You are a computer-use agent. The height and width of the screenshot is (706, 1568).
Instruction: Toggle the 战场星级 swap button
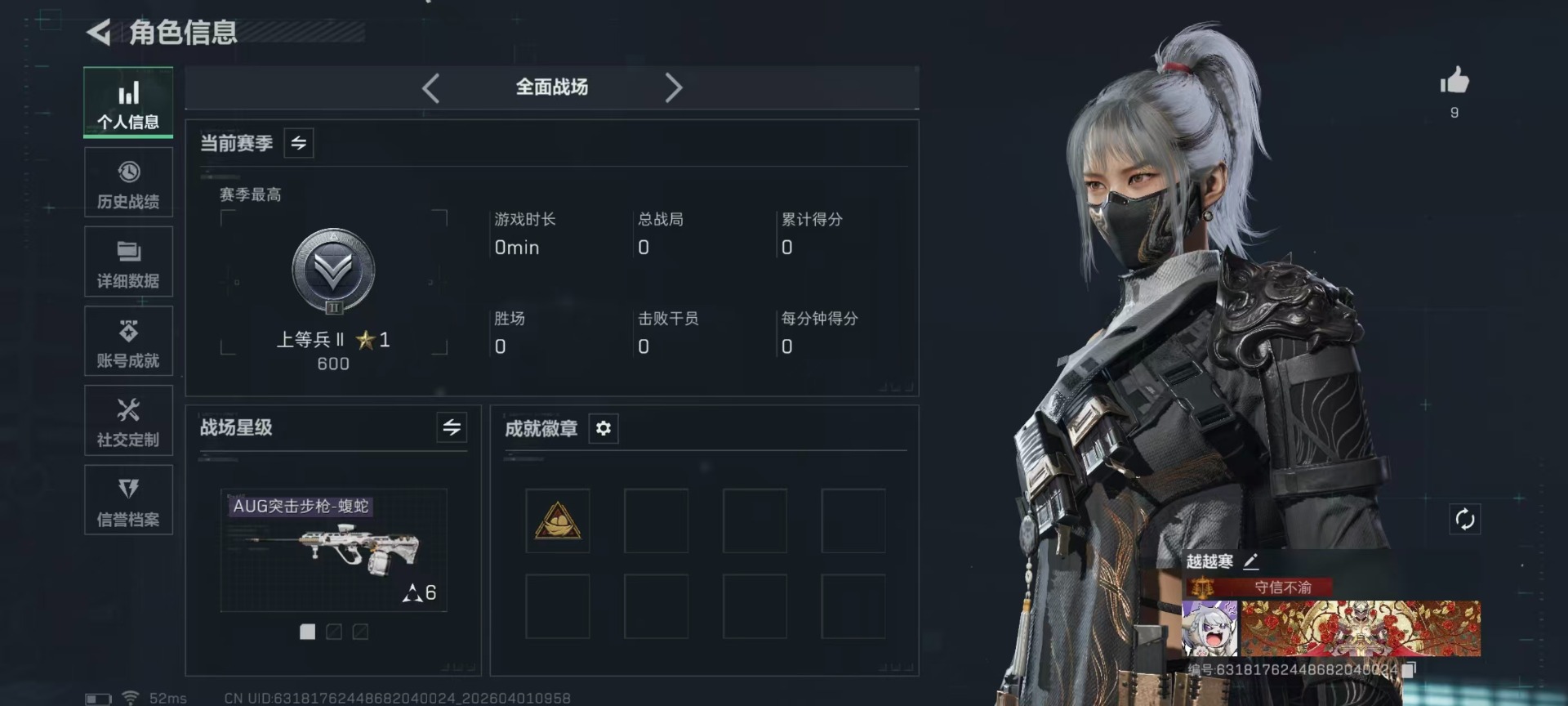tap(452, 427)
